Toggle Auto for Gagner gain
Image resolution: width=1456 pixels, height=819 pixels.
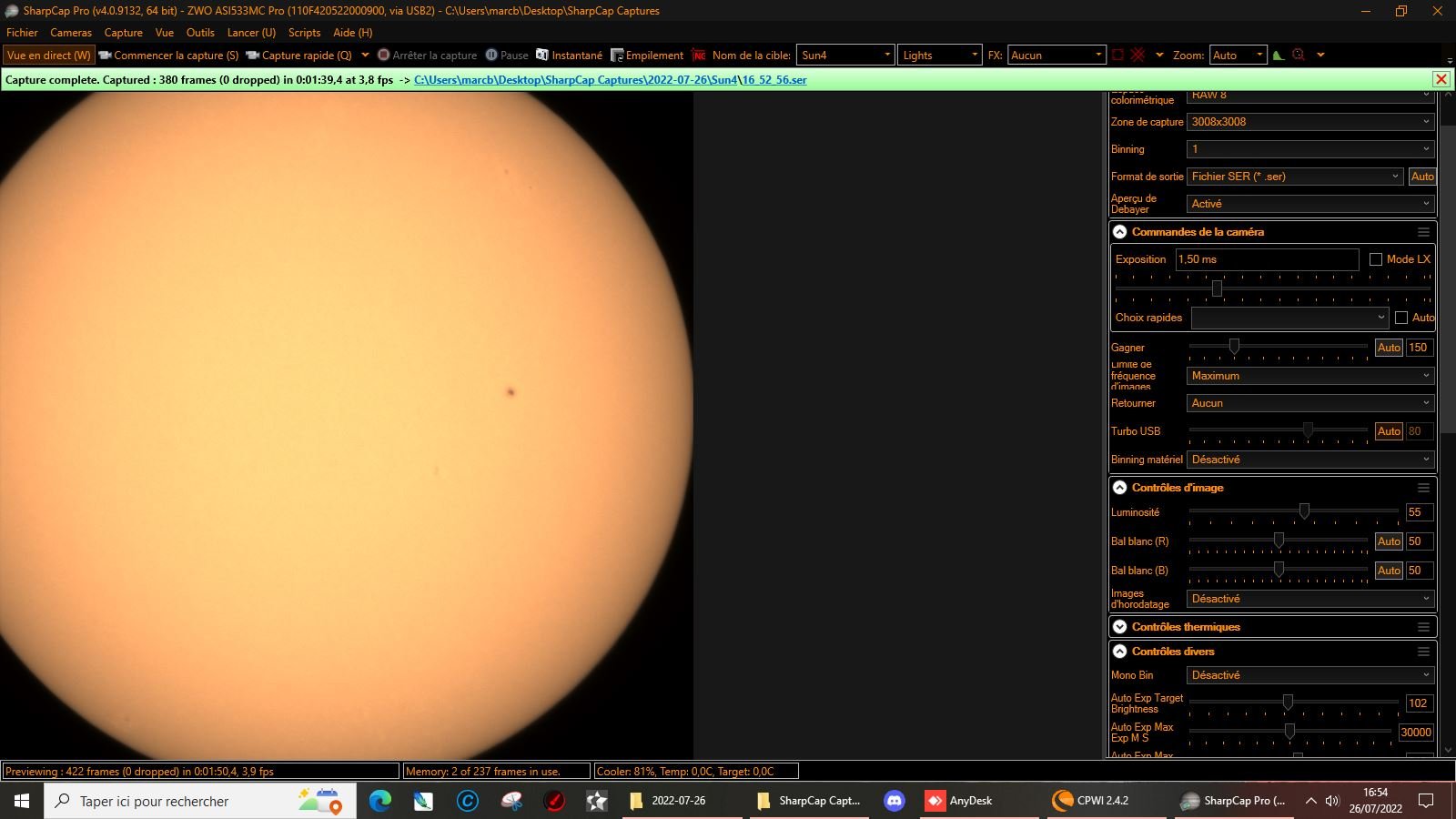pos(1389,348)
